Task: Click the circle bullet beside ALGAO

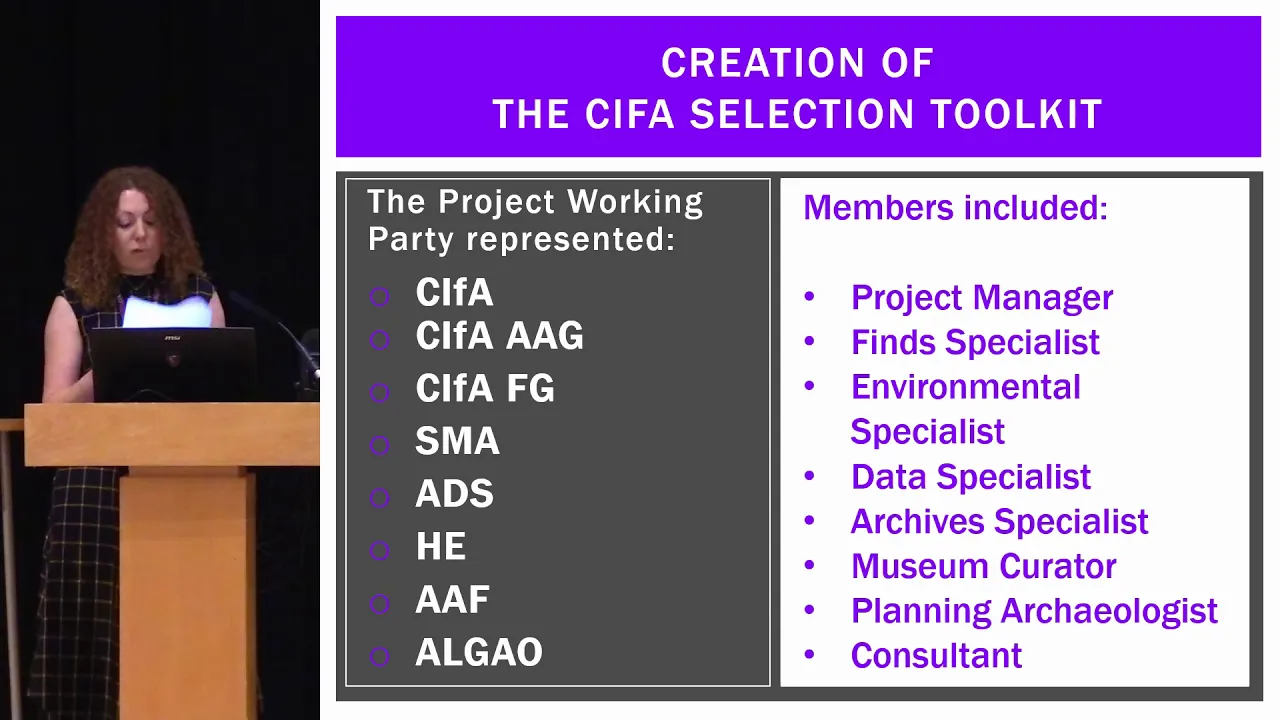Action: [379, 656]
